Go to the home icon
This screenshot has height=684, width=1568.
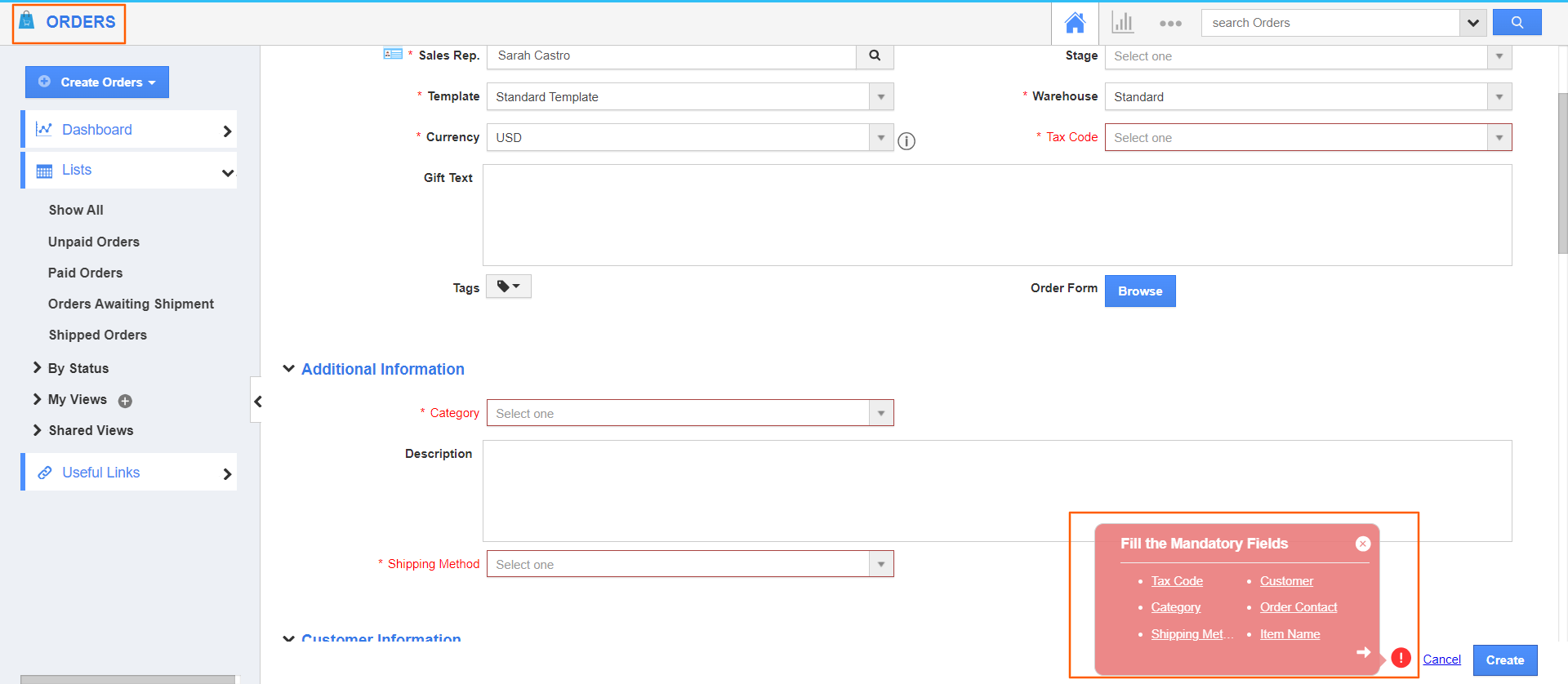coord(1075,23)
